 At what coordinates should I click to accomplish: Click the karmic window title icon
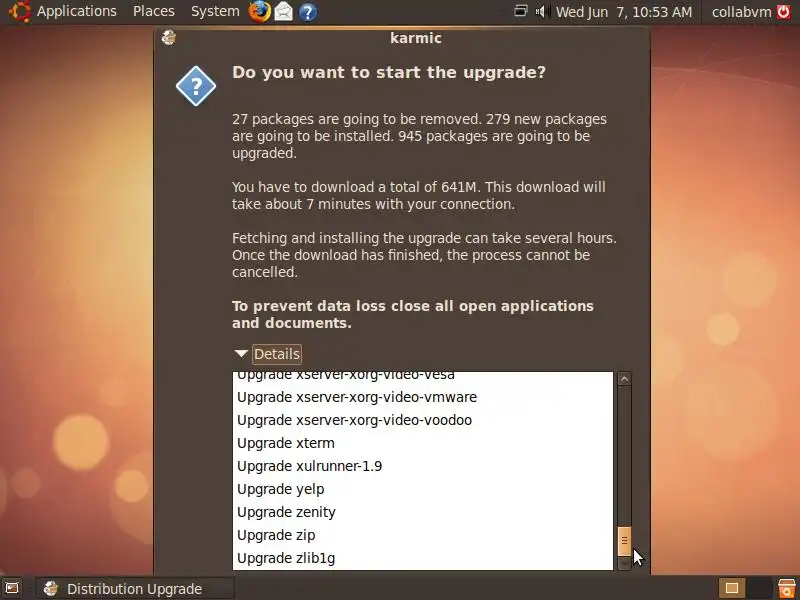[168, 38]
